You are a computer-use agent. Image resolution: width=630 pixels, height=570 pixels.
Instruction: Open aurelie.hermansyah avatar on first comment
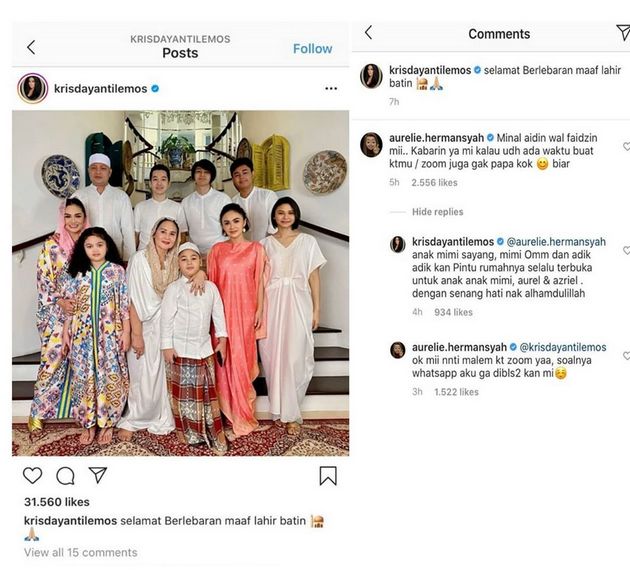pyautogui.click(x=371, y=145)
